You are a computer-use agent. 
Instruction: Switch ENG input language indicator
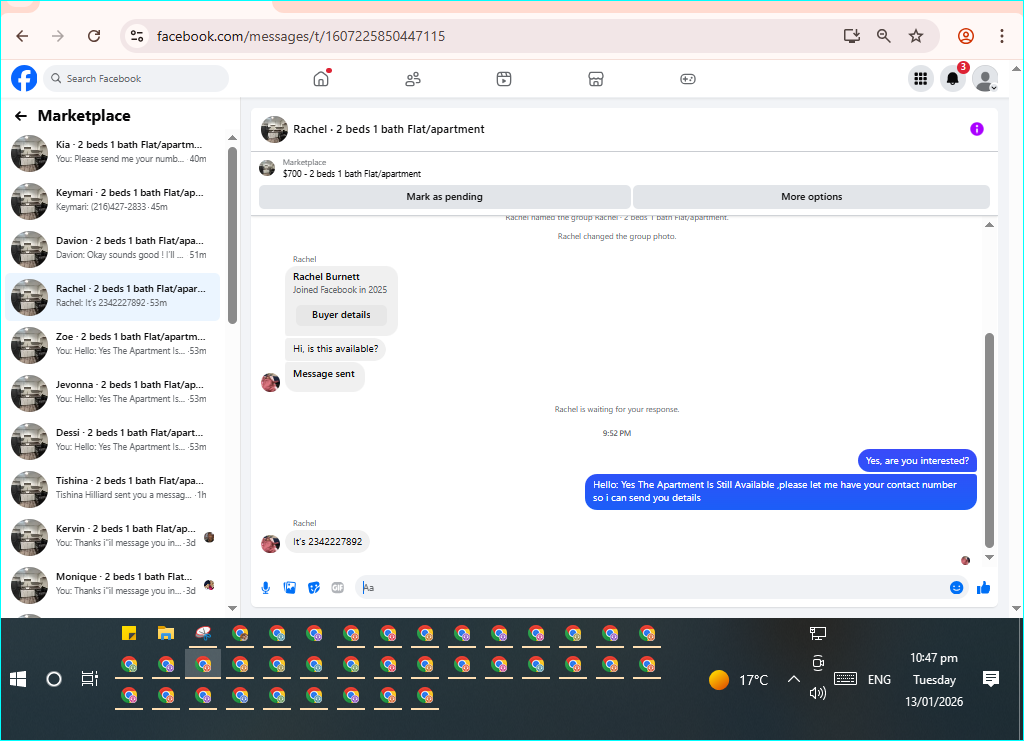pyautogui.click(x=879, y=680)
